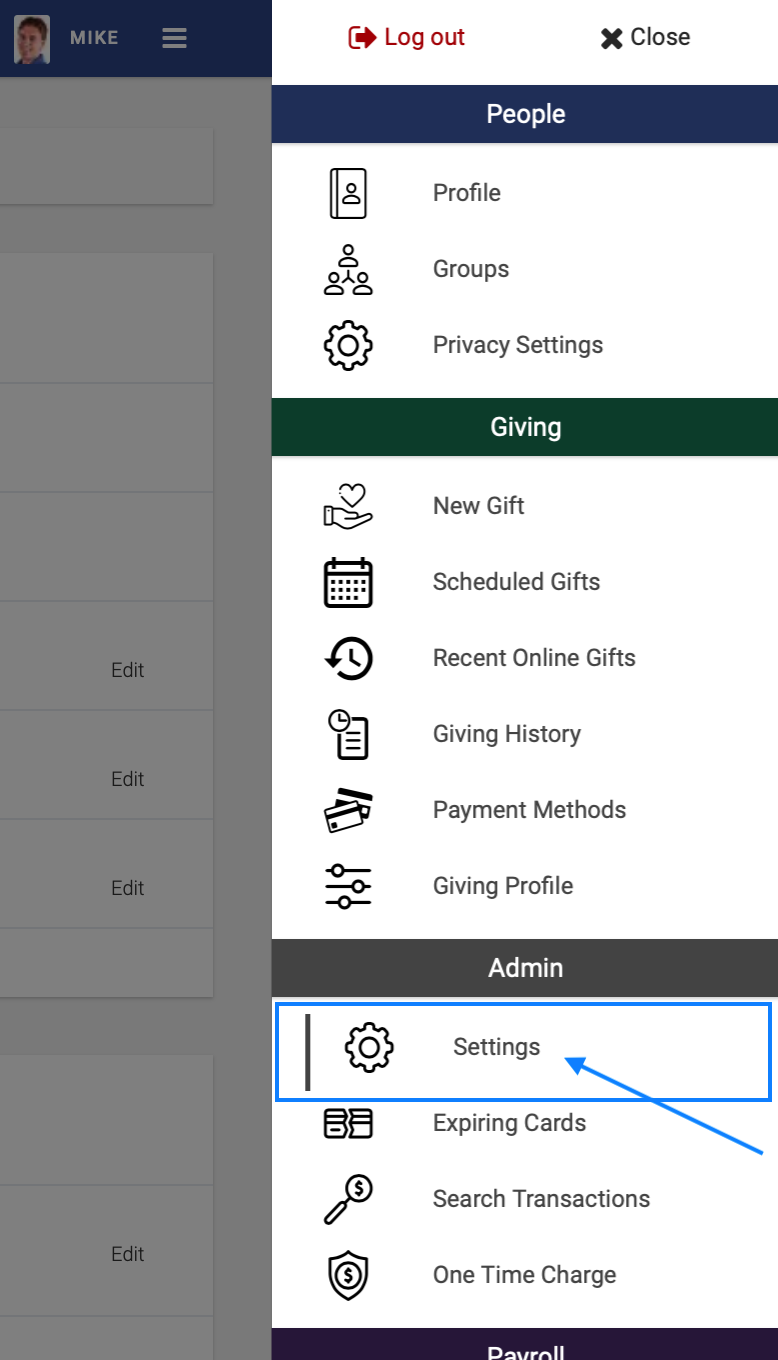Open Admin Settings menu item
Viewport: 778px width, 1360px height.
click(x=496, y=1047)
